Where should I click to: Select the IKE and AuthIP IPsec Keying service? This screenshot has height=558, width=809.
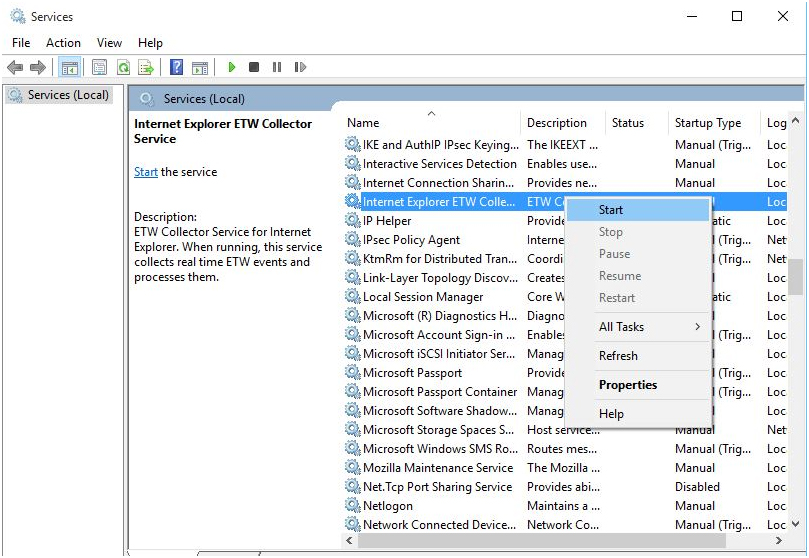[565, 145]
